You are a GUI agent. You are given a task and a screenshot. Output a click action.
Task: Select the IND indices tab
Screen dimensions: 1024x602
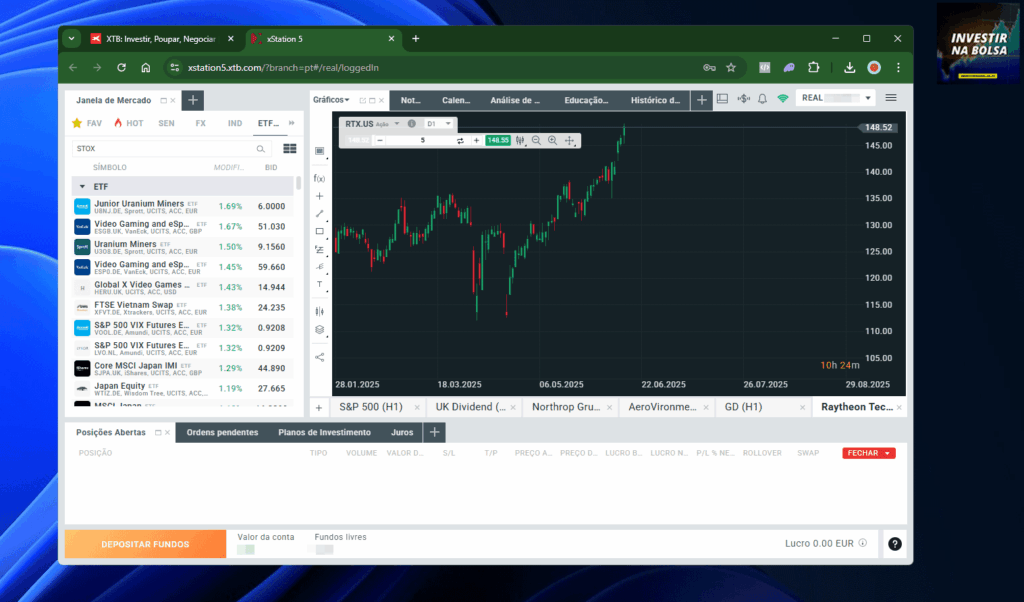coord(235,123)
